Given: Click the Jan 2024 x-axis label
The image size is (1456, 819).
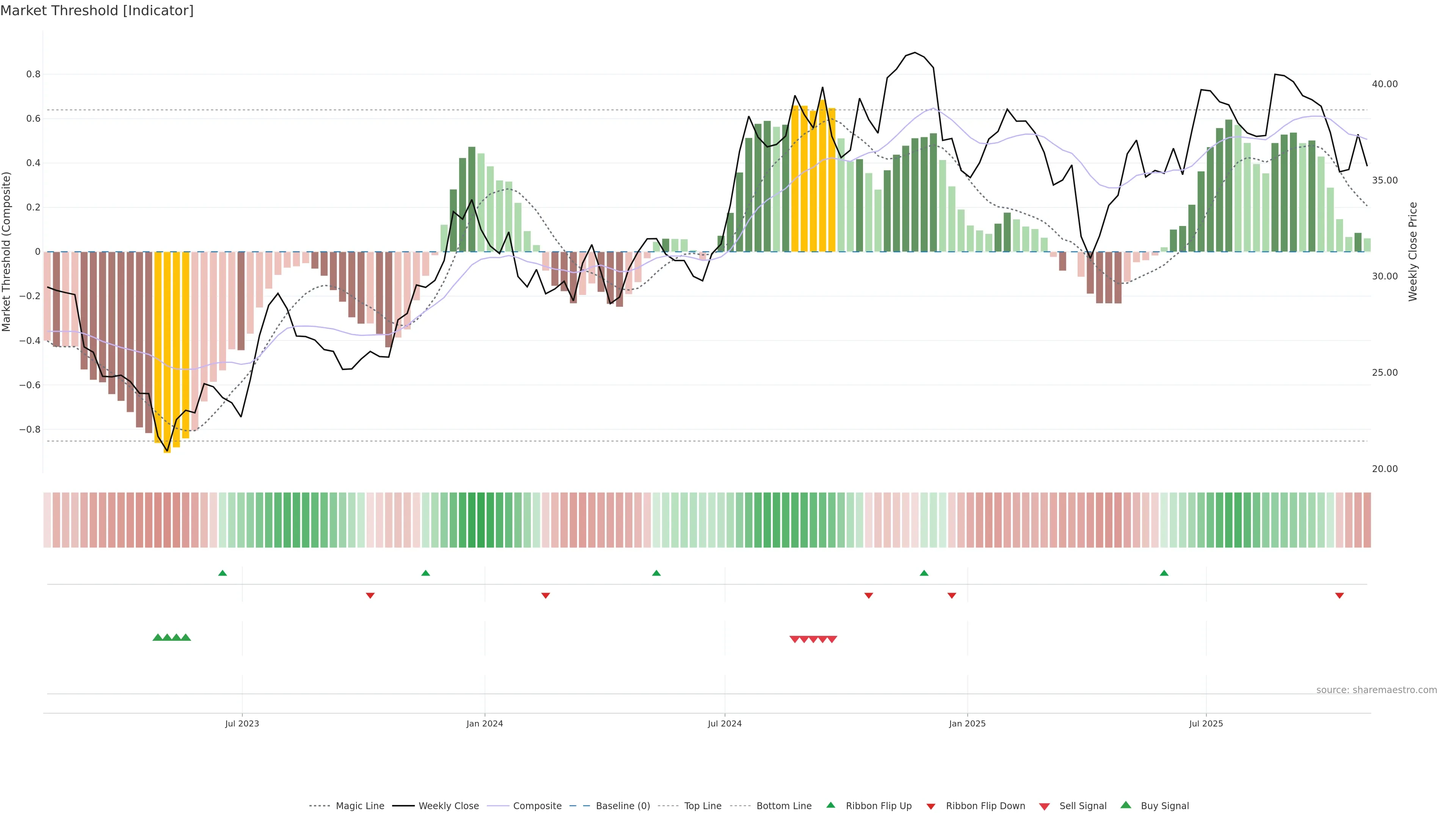Looking at the screenshot, I should (485, 723).
